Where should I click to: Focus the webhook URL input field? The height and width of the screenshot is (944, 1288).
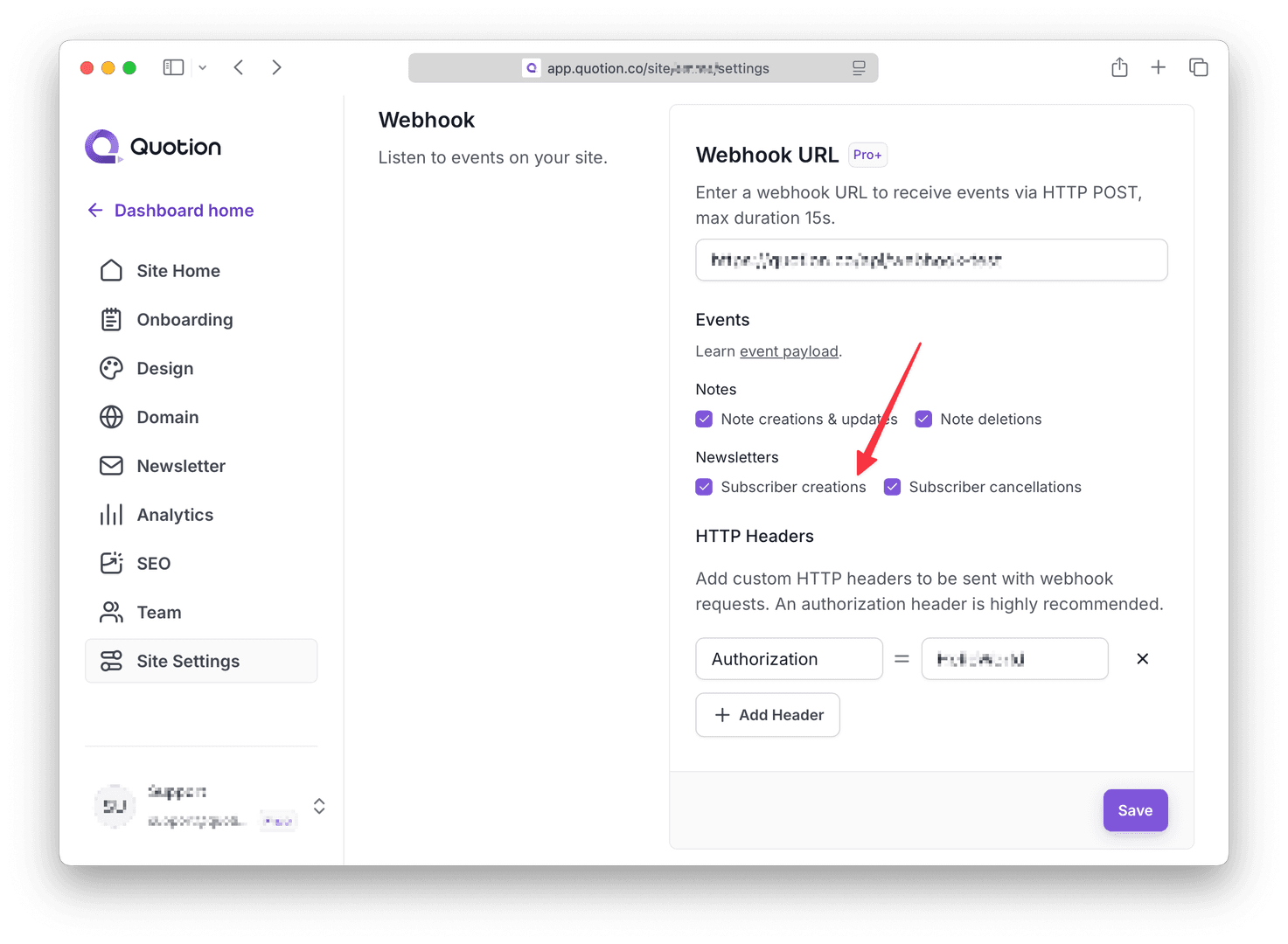click(931, 260)
